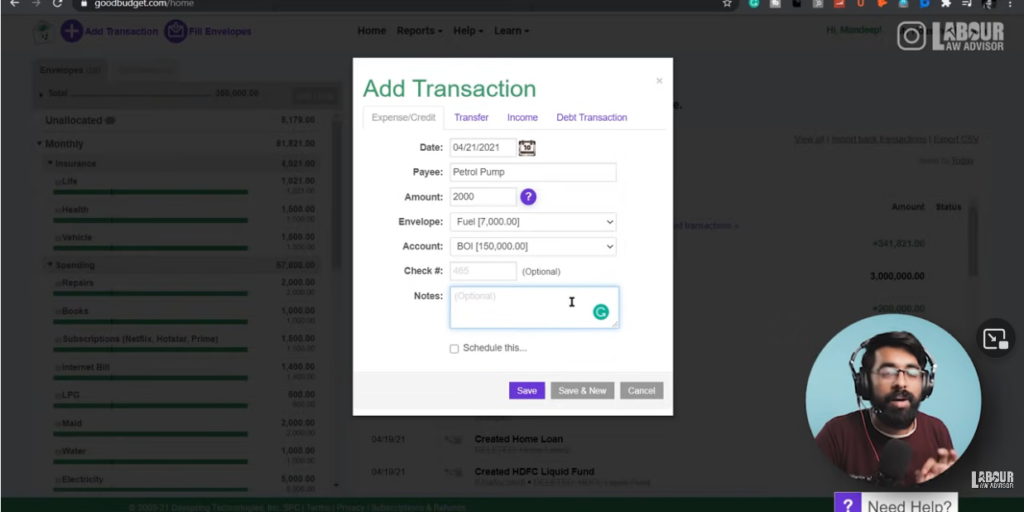Image resolution: width=1024 pixels, height=512 pixels.
Task: Click the Cancel button
Action: 641,391
